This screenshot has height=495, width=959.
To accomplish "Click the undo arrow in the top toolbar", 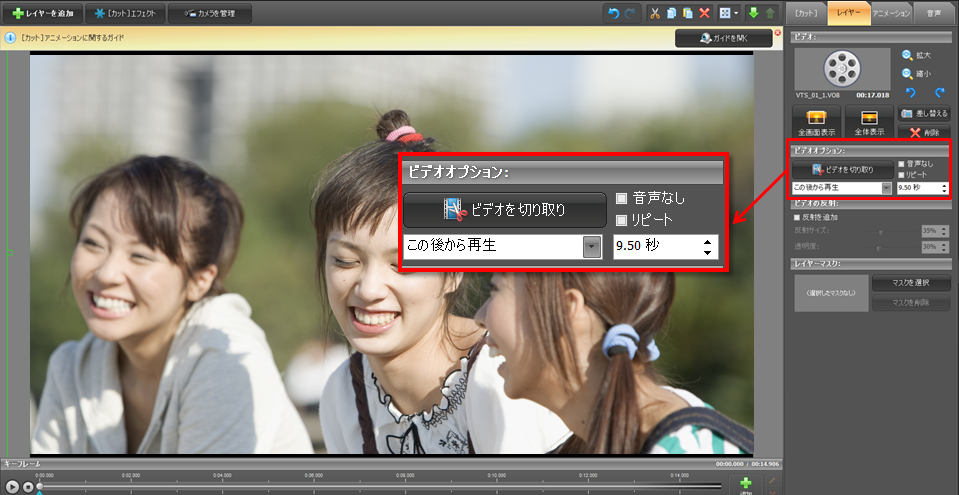I will [x=613, y=13].
